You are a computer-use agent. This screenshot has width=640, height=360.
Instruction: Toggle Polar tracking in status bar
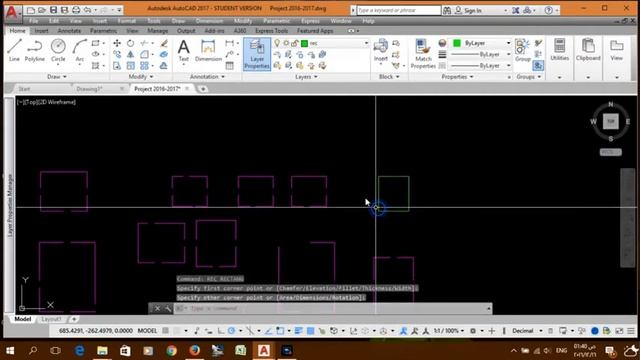pyautogui.click(x=231, y=331)
